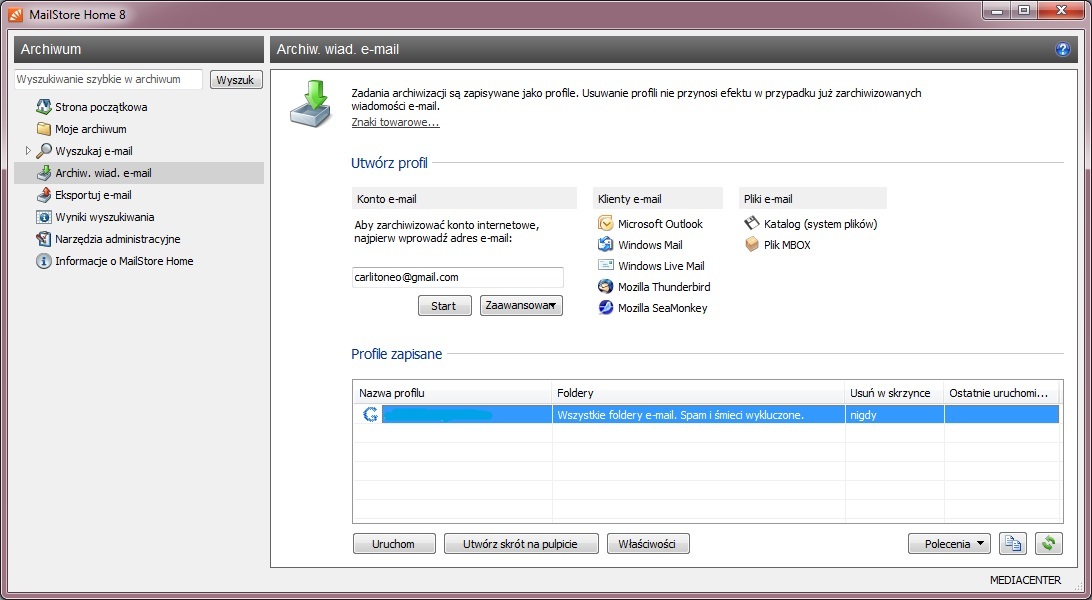Click the copy profile icon button

pos(1013,544)
